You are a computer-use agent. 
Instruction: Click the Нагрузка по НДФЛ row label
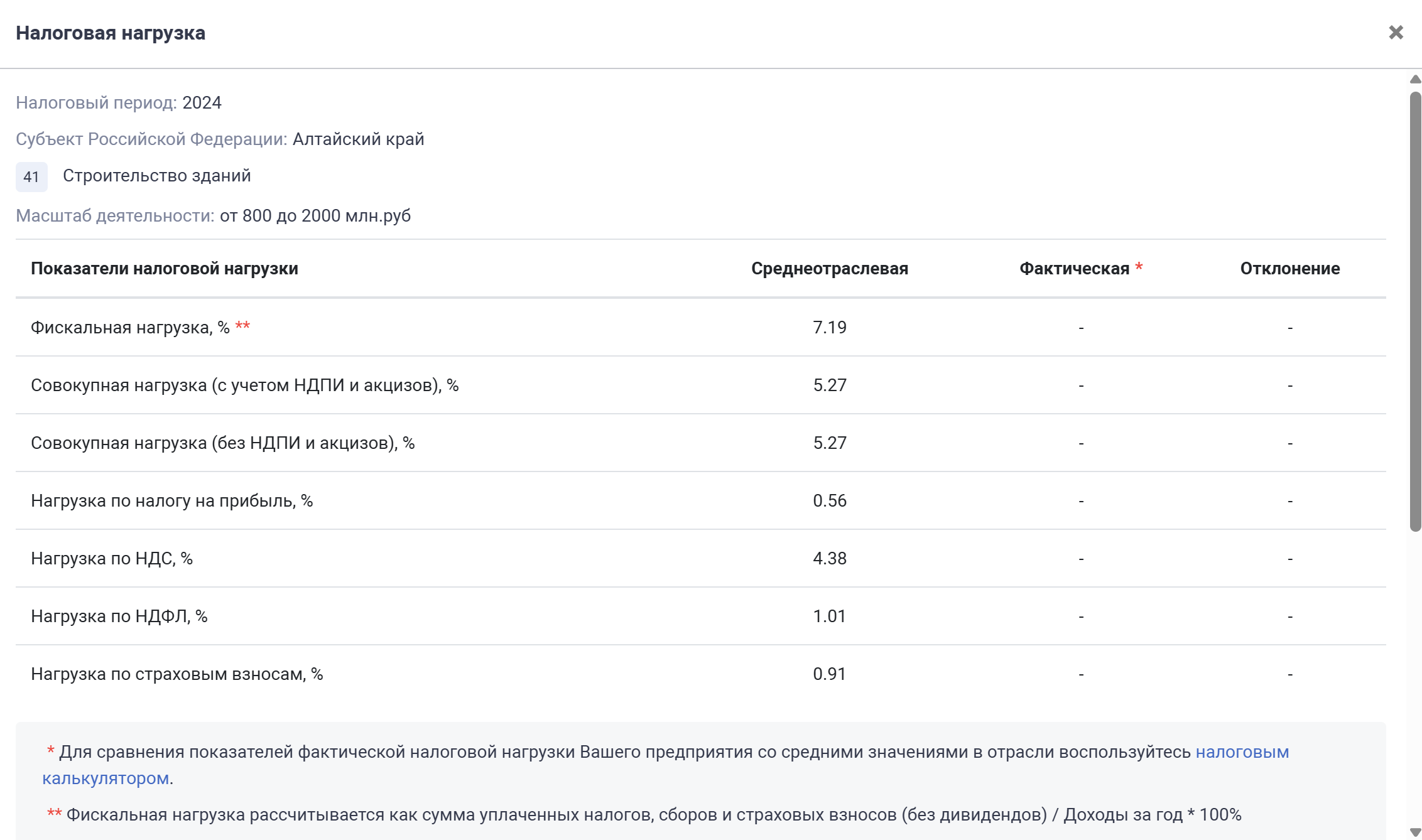[119, 617]
